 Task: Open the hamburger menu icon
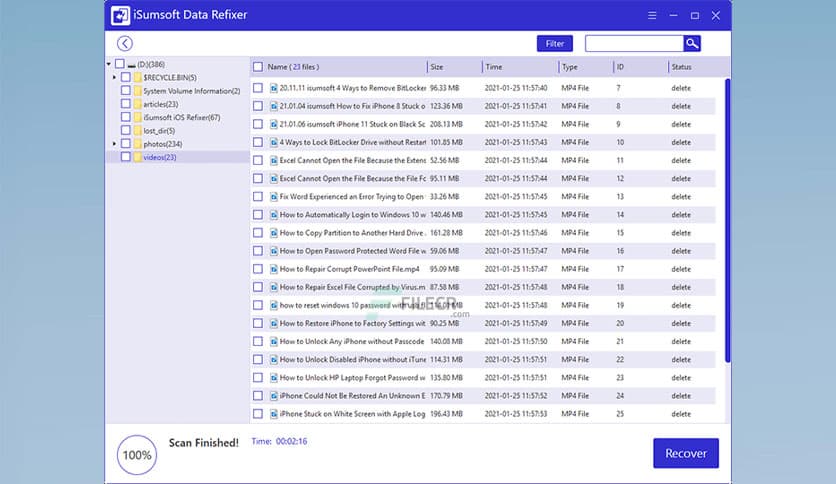652,15
